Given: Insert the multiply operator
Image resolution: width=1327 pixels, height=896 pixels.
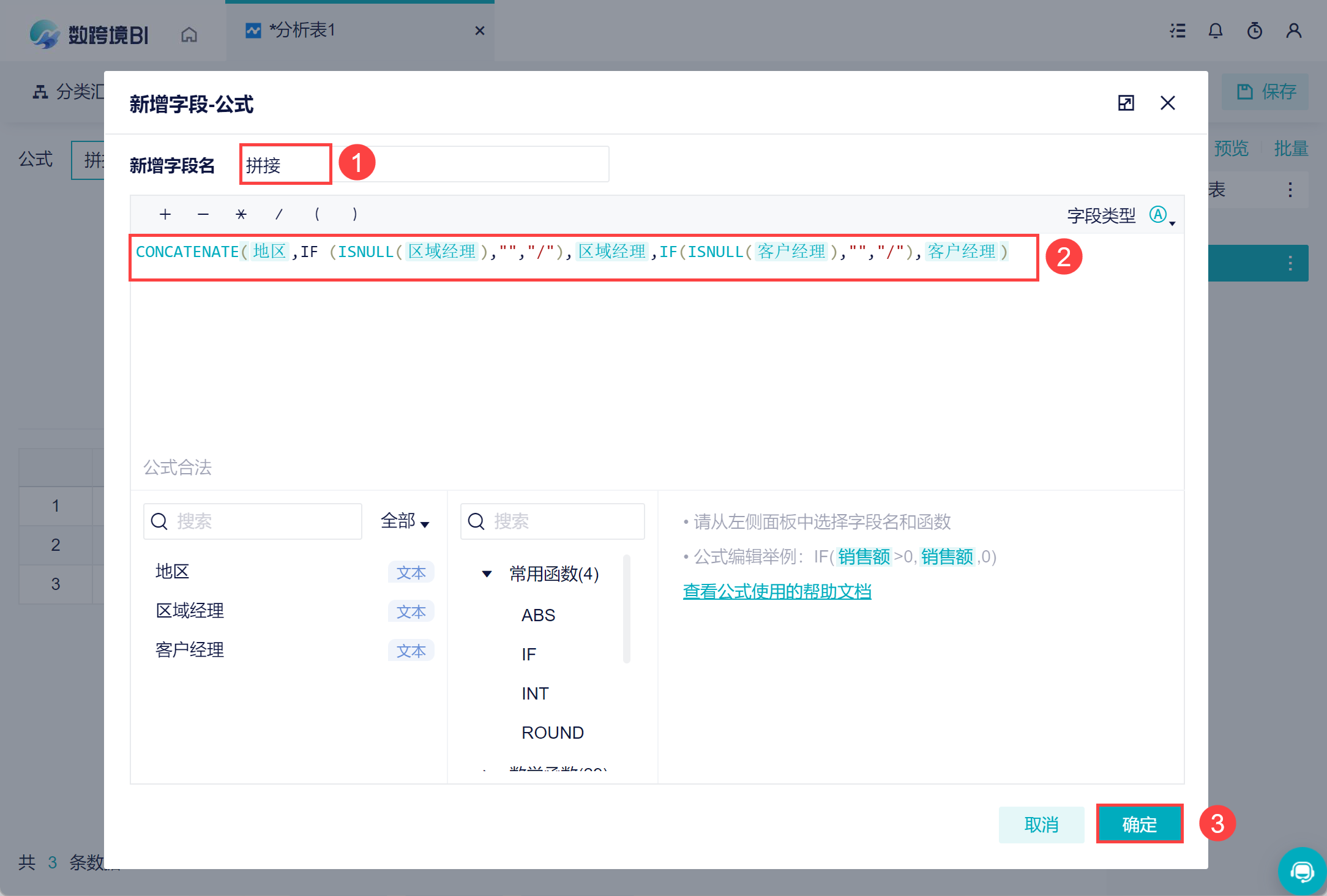Looking at the screenshot, I should click(x=241, y=214).
